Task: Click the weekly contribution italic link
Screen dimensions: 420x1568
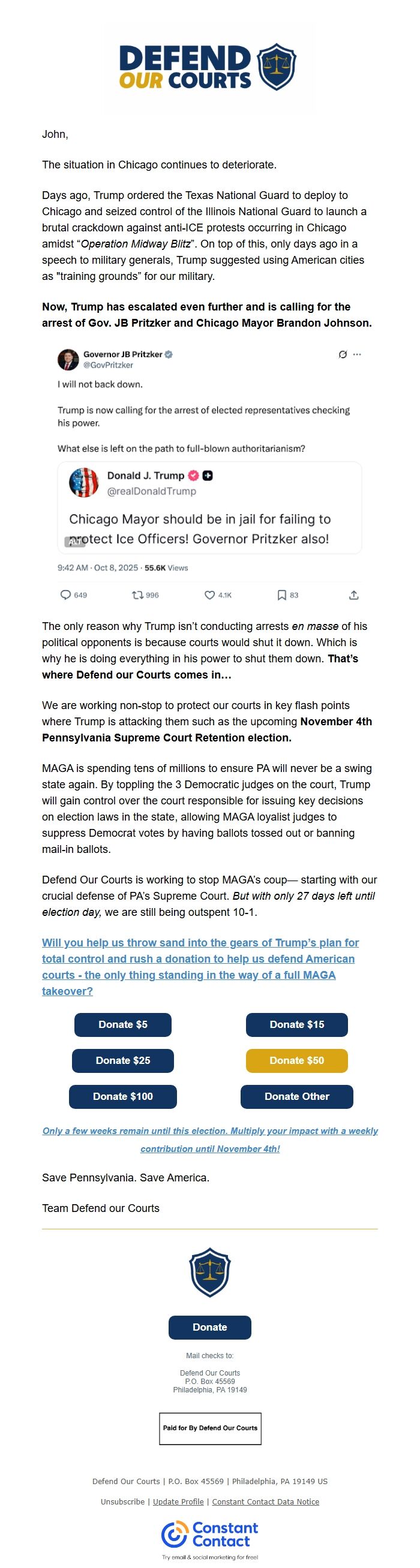Action: (x=209, y=1139)
